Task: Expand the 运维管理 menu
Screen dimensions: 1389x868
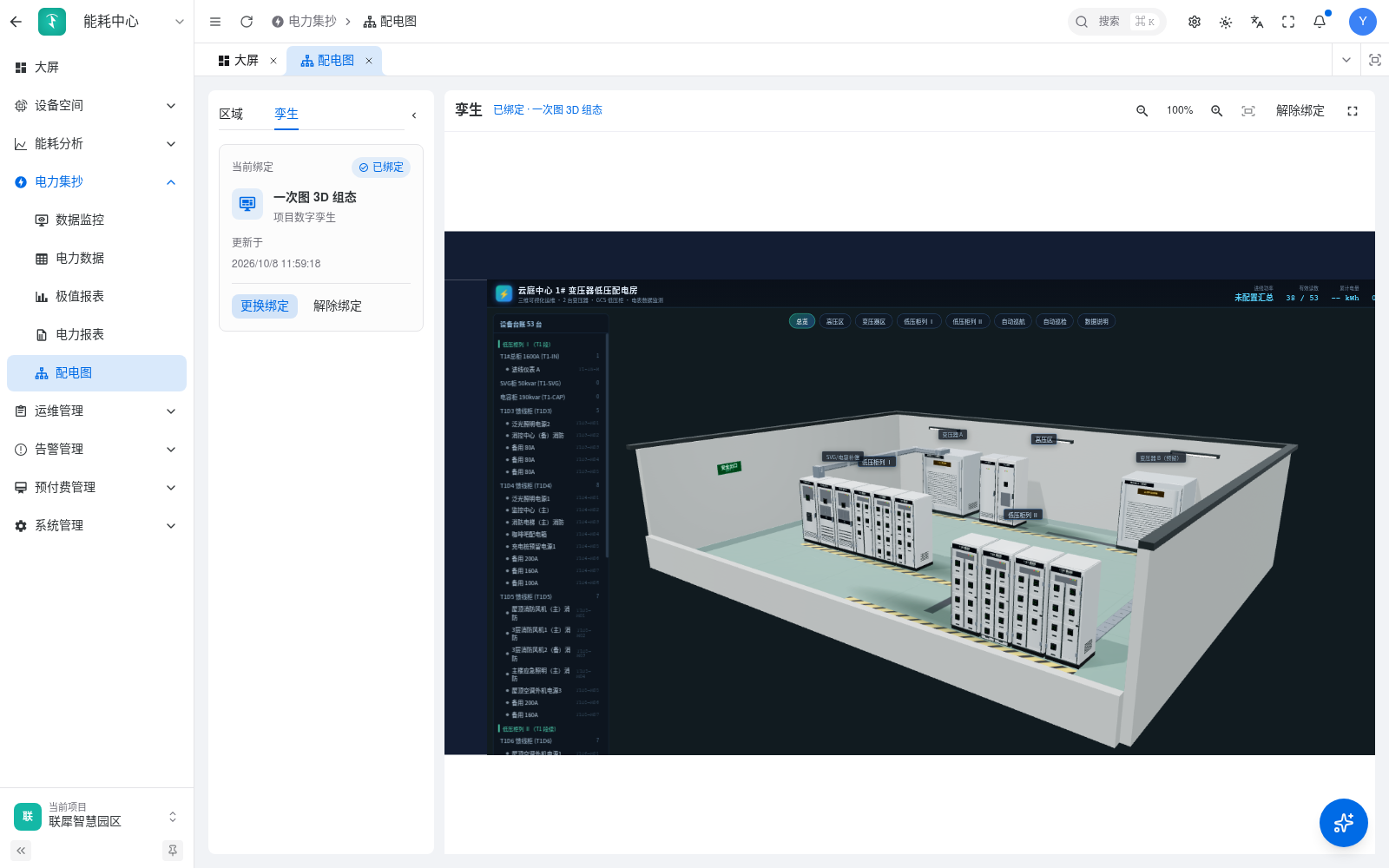Action: [x=97, y=411]
